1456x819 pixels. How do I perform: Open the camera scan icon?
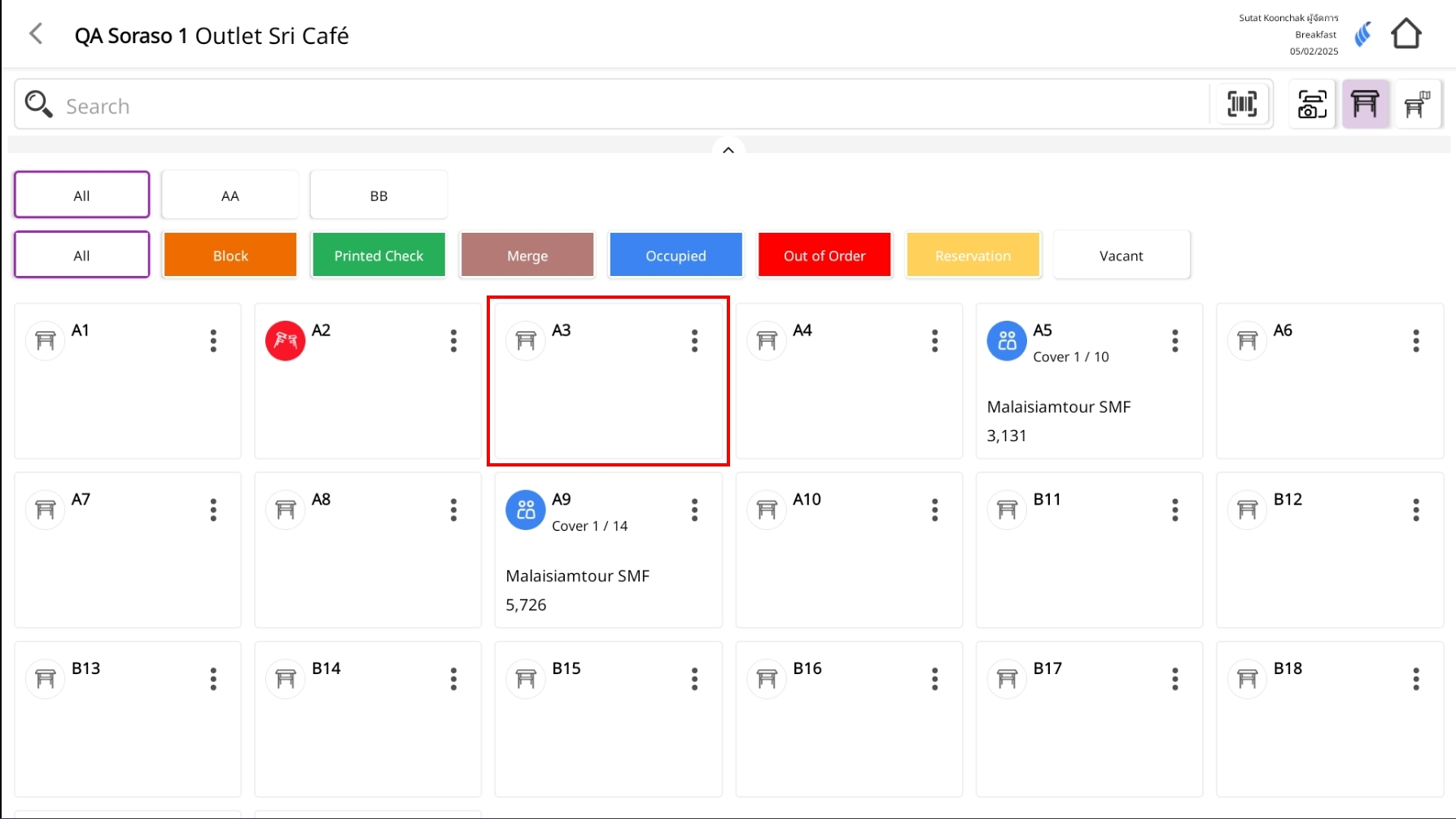1311,104
